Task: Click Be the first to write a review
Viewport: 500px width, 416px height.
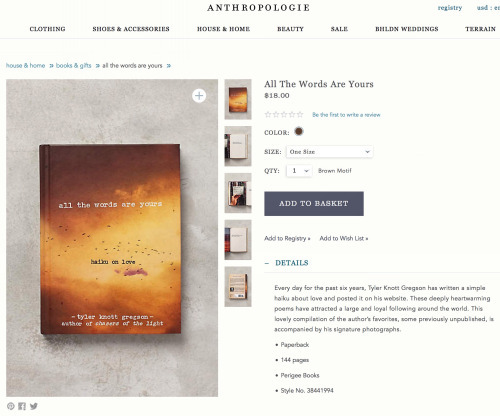Action: click(346, 115)
